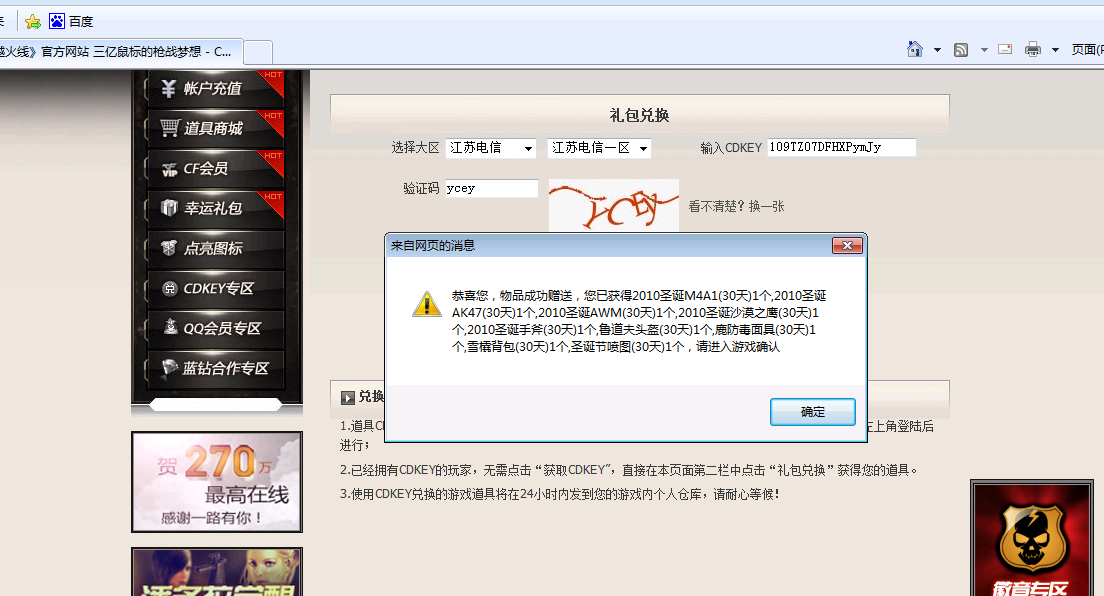Click the 兑换 section arrow icon
The height and width of the screenshot is (596, 1104).
click(348, 398)
